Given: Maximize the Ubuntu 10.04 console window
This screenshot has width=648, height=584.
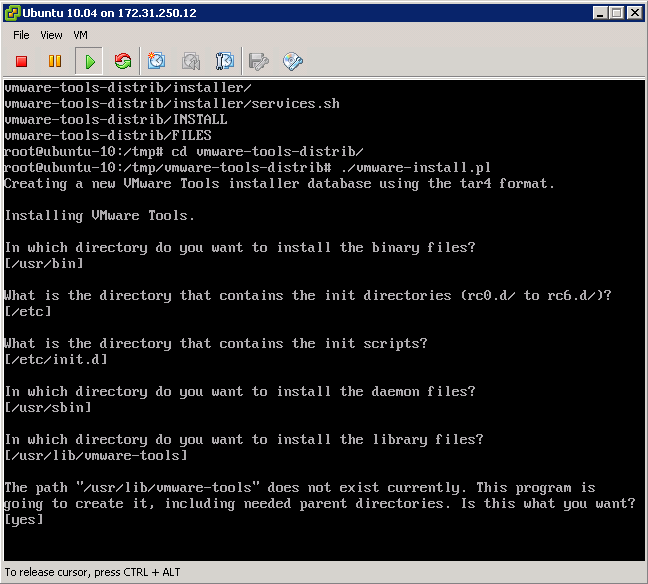Looking at the screenshot, I should click(x=617, y=13).
